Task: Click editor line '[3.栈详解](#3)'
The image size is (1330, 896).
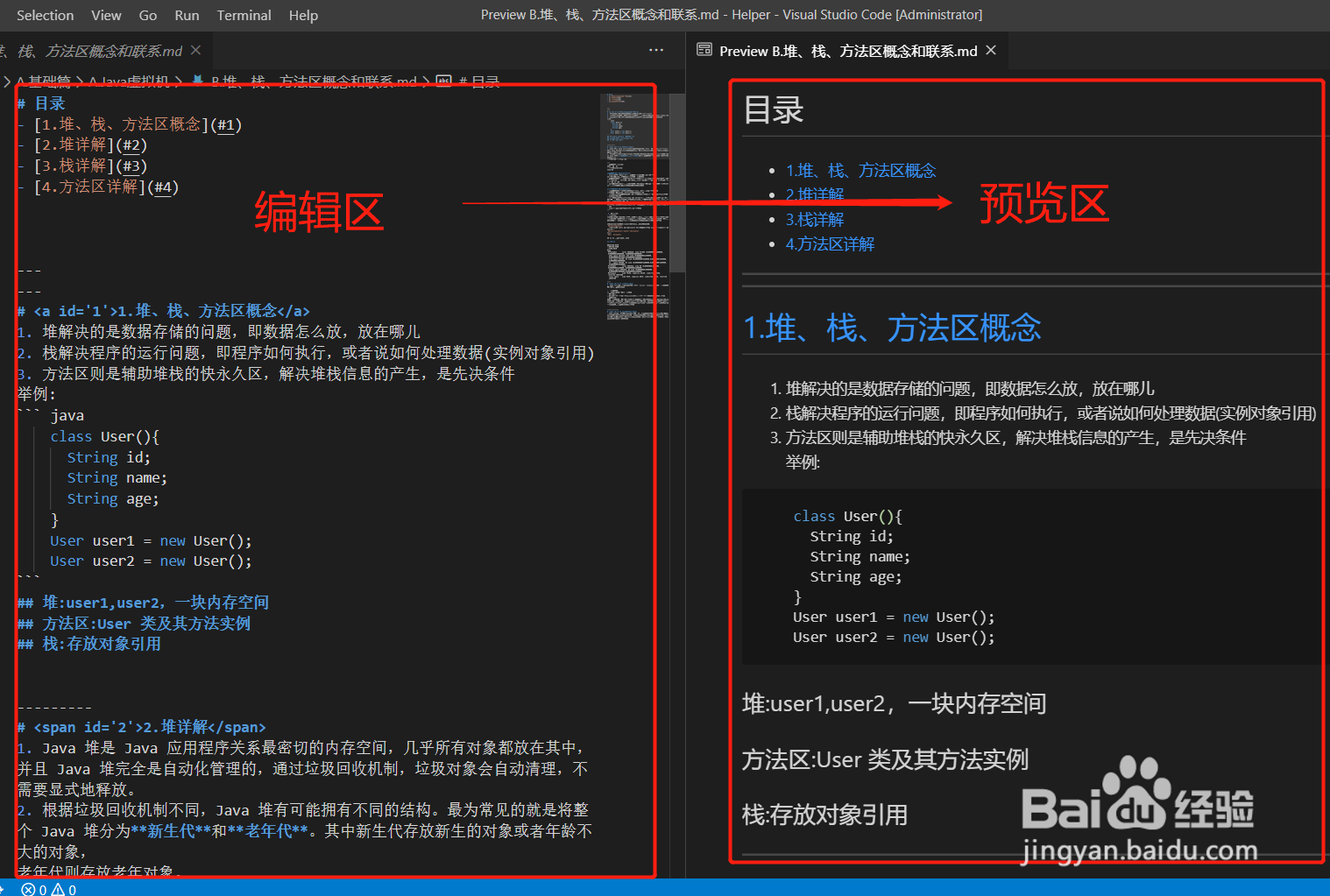Action: 90,166
